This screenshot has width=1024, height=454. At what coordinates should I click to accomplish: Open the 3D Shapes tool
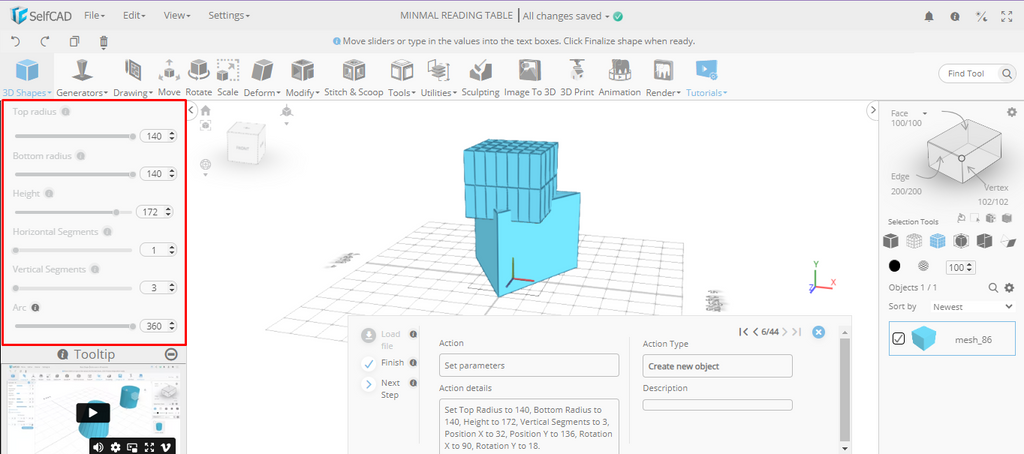27,78
